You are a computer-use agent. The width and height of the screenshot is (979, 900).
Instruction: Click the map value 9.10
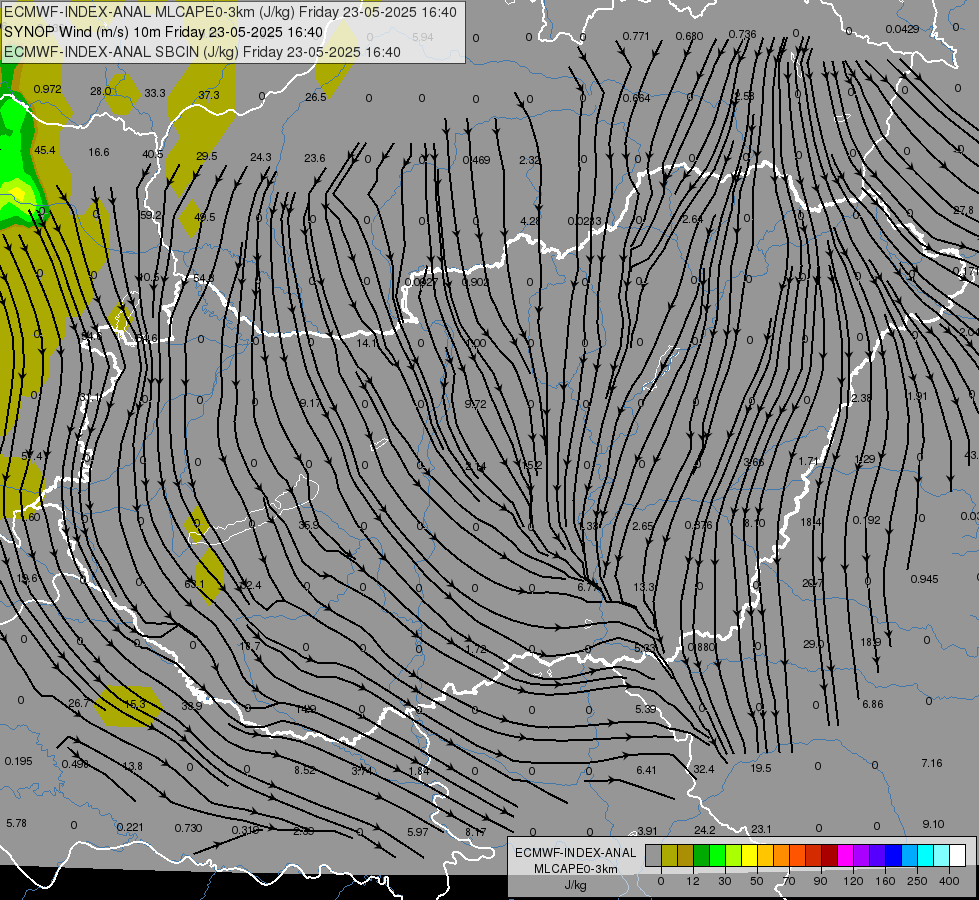pos(933,824)
